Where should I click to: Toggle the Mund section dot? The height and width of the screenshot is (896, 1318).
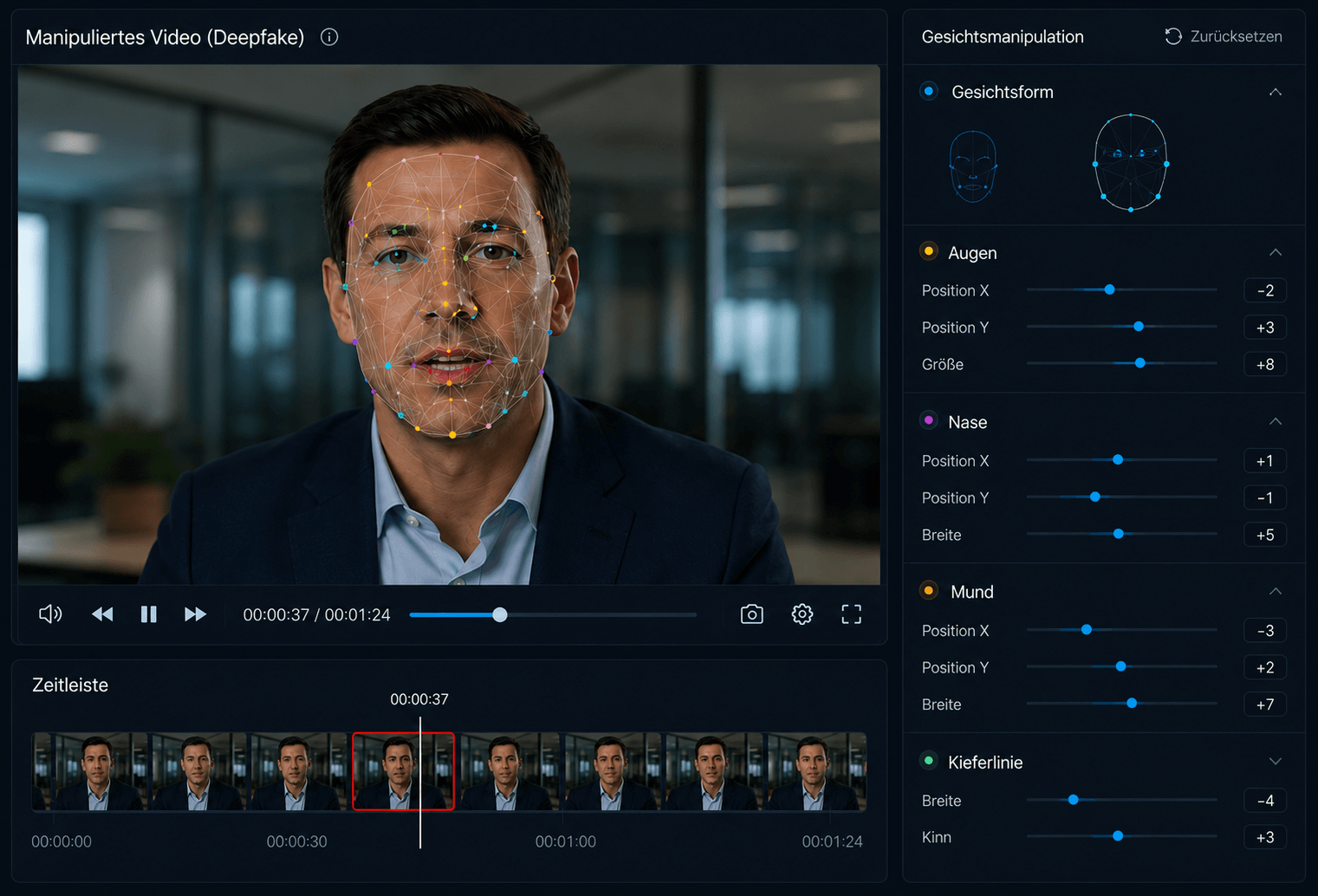[x=929, y=591]
